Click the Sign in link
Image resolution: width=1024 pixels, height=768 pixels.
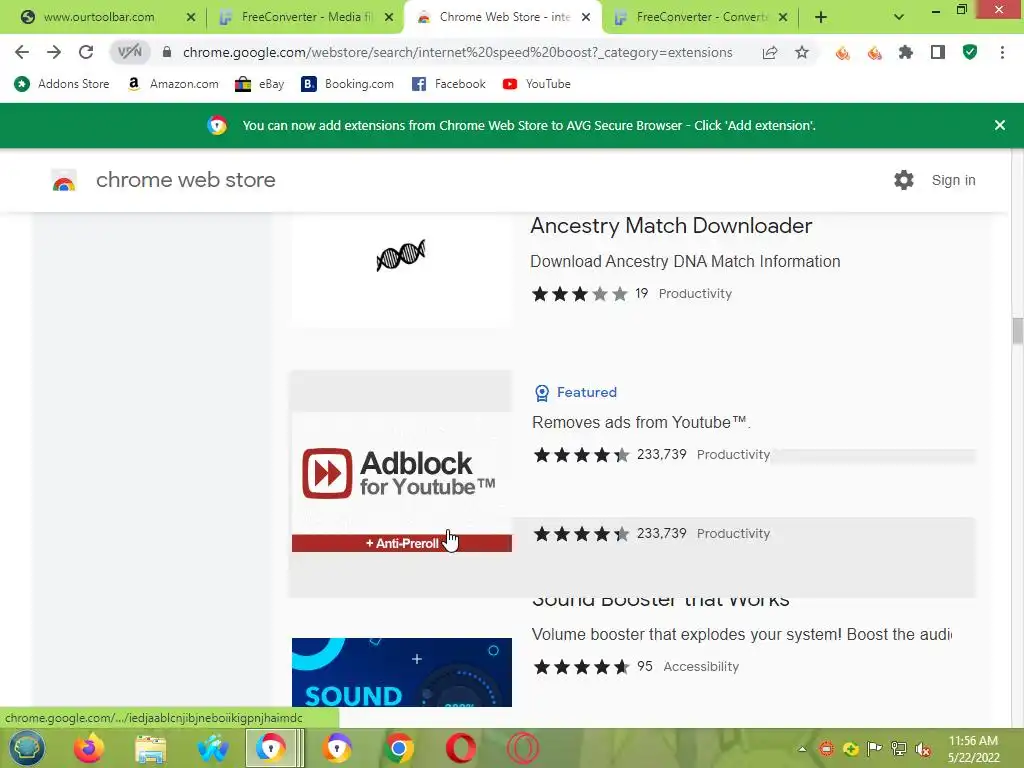[x=953, y=180]
